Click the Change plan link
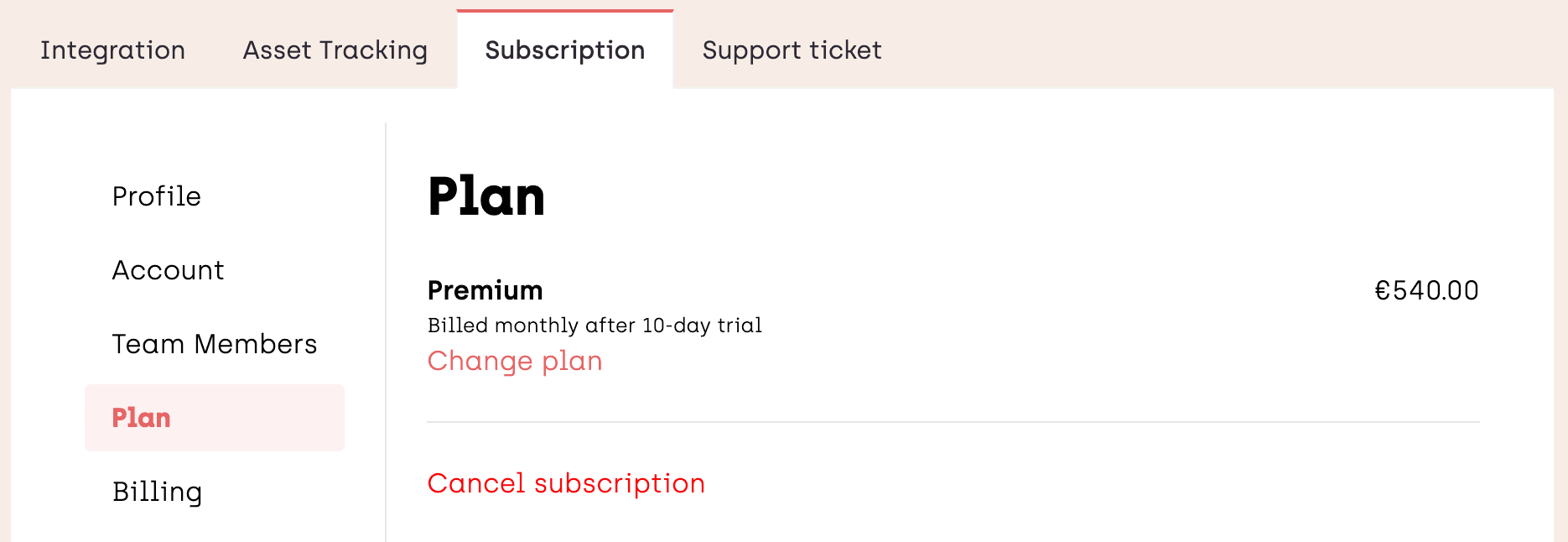 coord(515,361)
